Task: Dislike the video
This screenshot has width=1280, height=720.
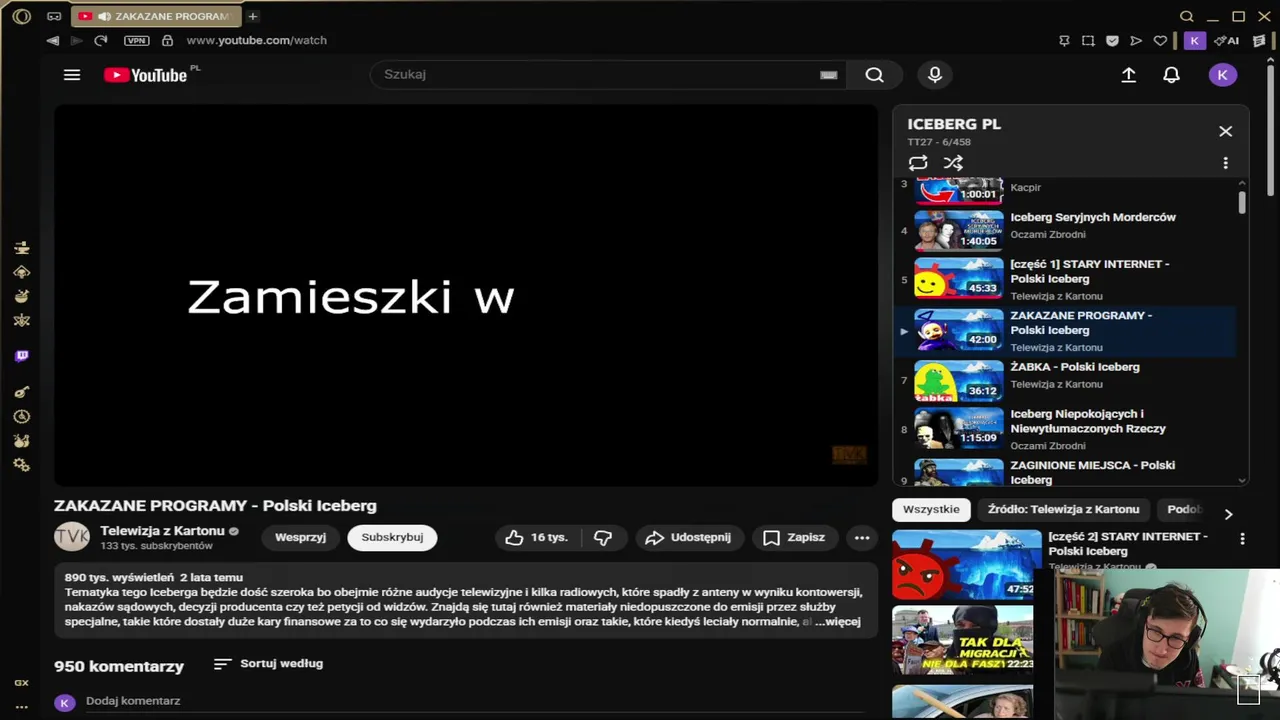Action: click(x=603, y=537)
